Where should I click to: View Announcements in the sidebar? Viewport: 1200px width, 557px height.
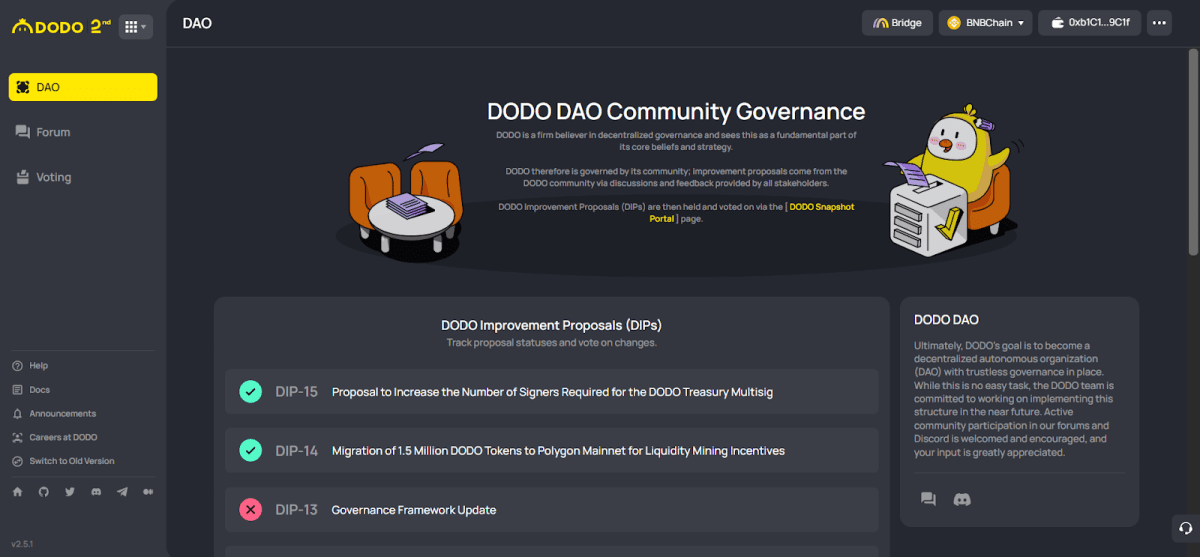(54, 414)
